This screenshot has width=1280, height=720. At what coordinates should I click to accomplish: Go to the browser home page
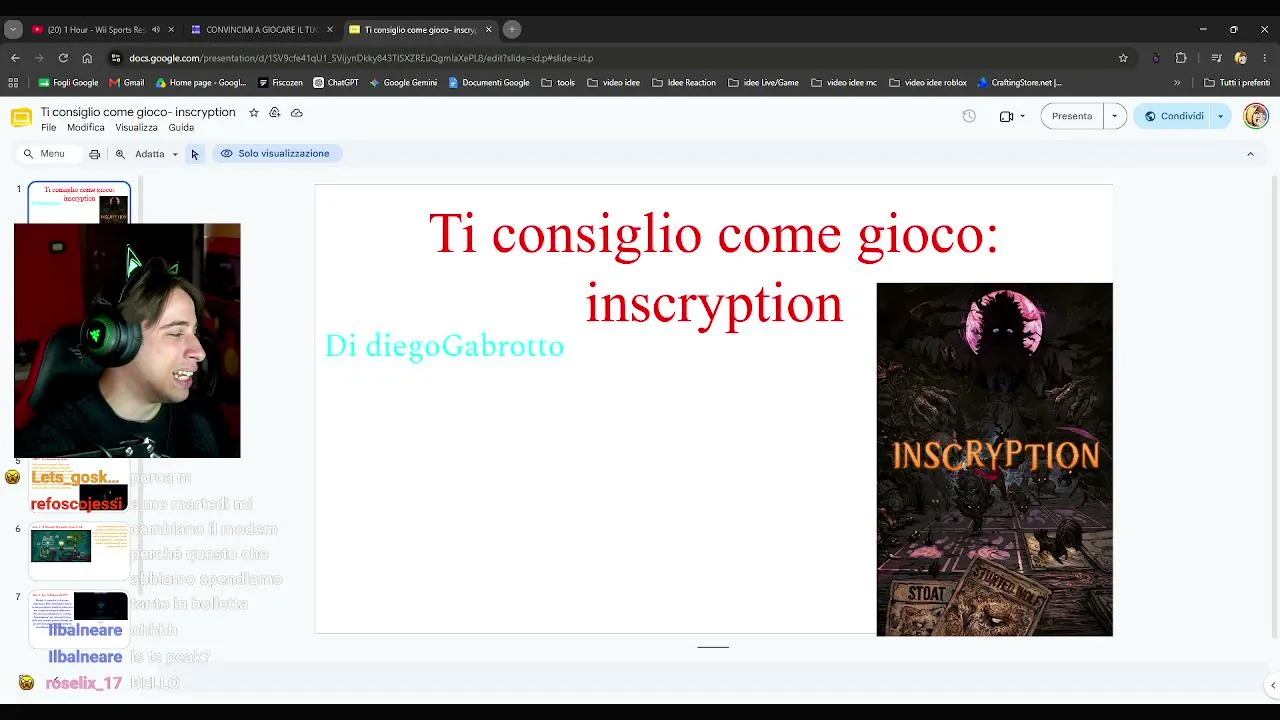pyautogui.click(x=87, y=58)
